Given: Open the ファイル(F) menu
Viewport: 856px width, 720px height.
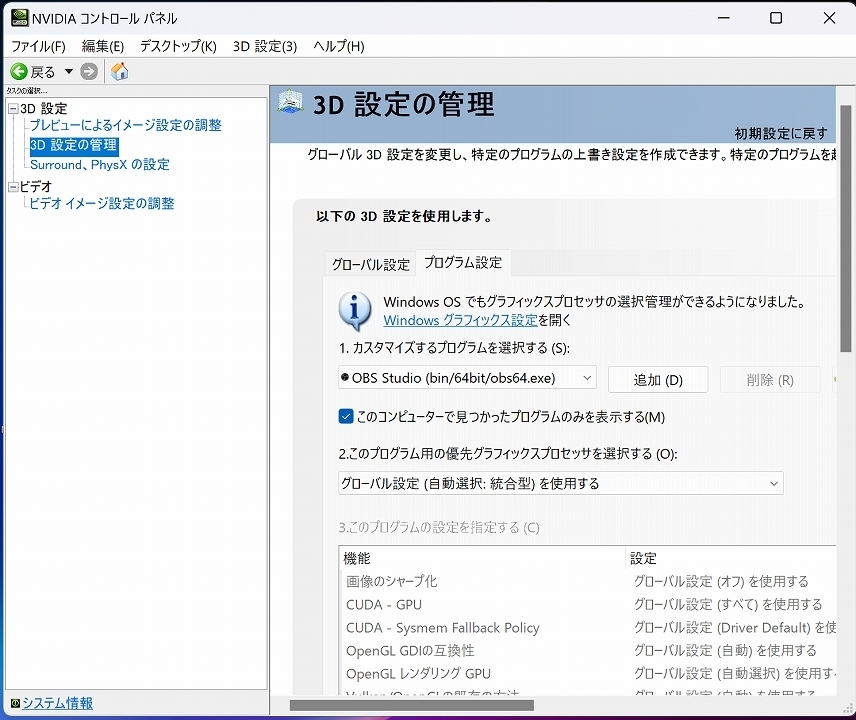Looking at the screenshot, I should 38,46.
